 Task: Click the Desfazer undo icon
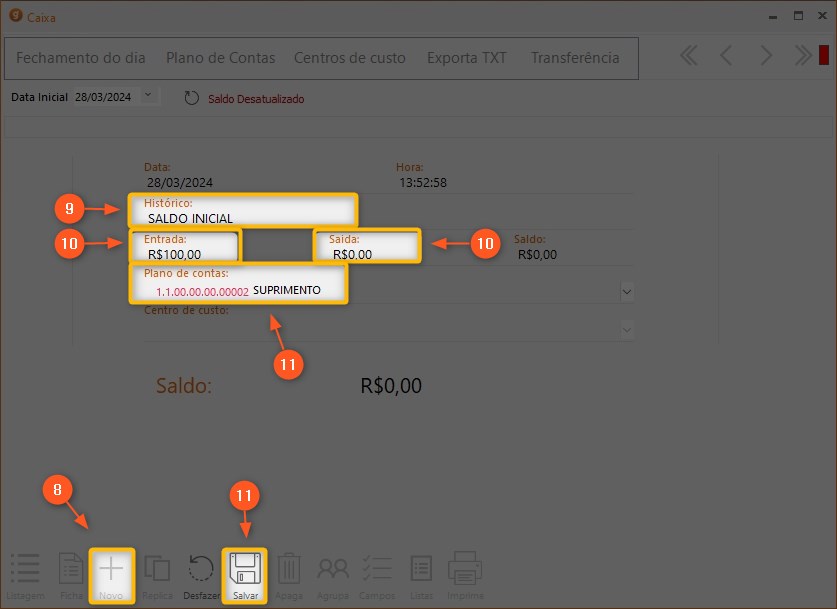[201, 569]
